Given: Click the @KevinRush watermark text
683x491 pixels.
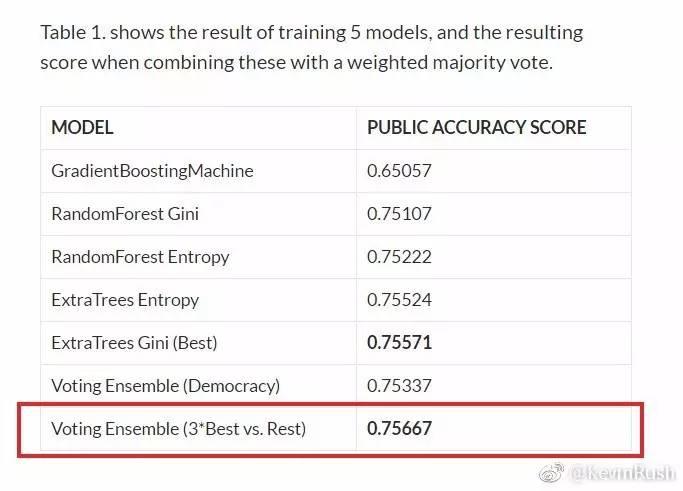Looking at the screenshot, I should pos(622,472).
